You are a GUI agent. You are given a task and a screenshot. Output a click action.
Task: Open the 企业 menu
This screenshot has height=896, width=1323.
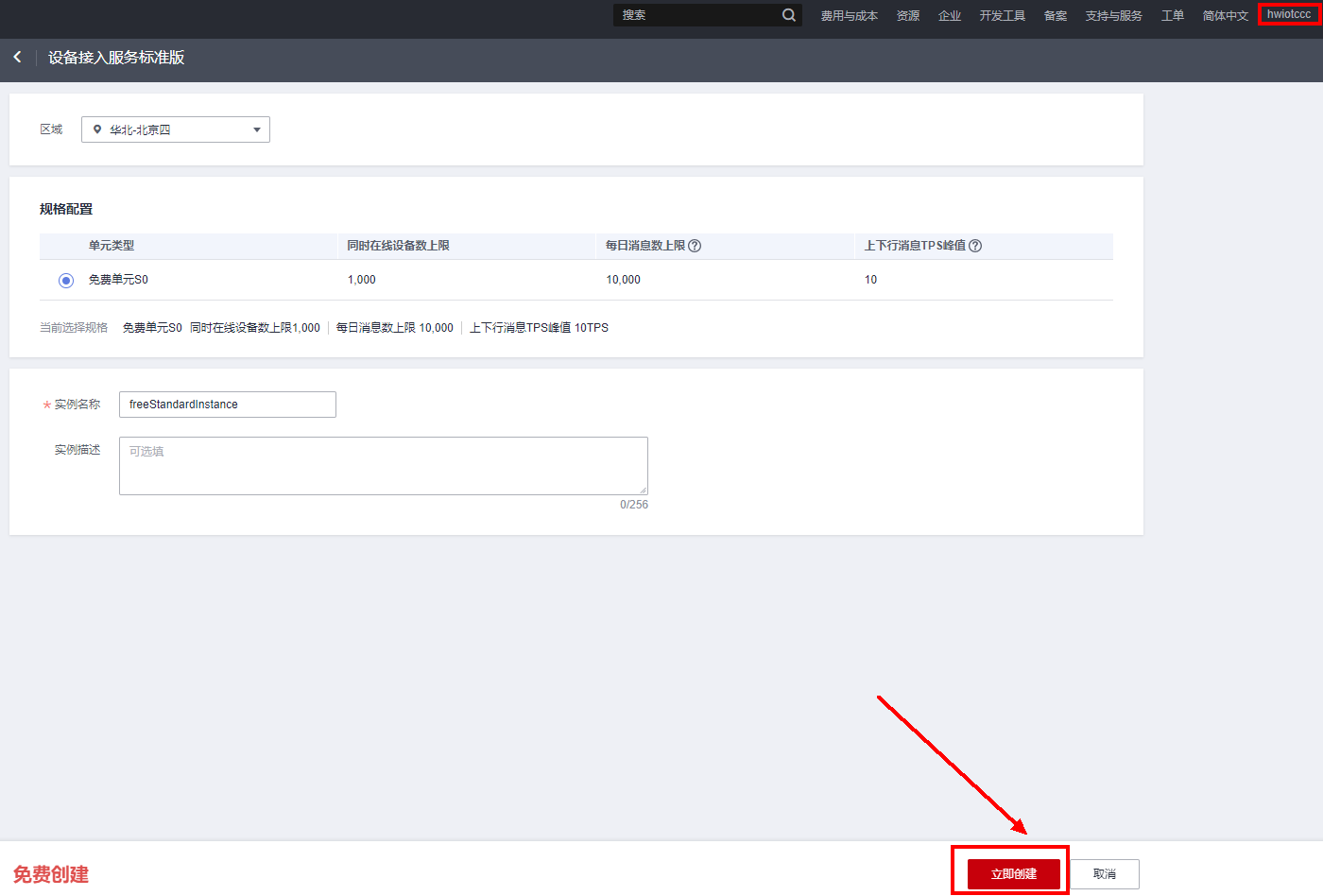point(950,15)
